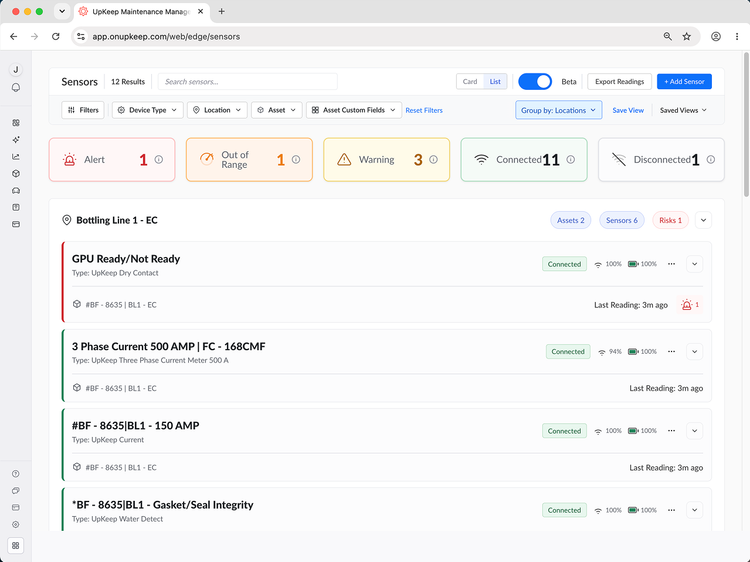The height and width of the screenshot is (562, 750).
Task: Select the UpKeep Maintenance browser tab
Action: [x=141, y=11]
